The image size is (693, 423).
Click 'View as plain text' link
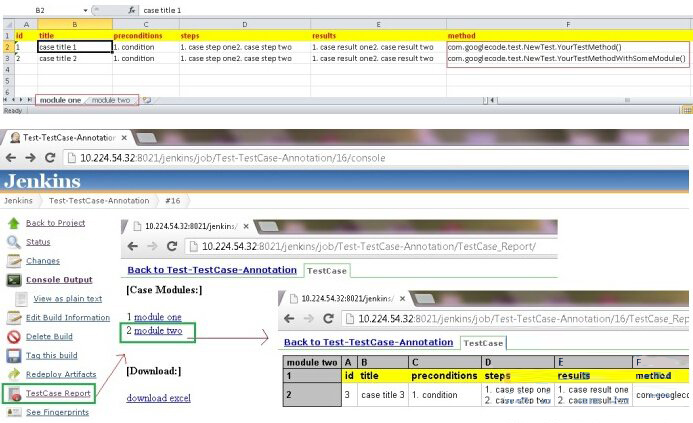(x=67, y=299)
